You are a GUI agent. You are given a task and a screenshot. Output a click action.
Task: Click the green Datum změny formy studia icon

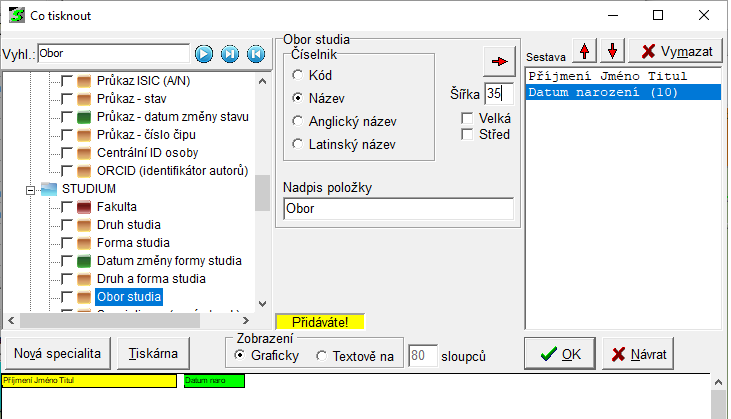pyautogui.click(x=85, y=261)
